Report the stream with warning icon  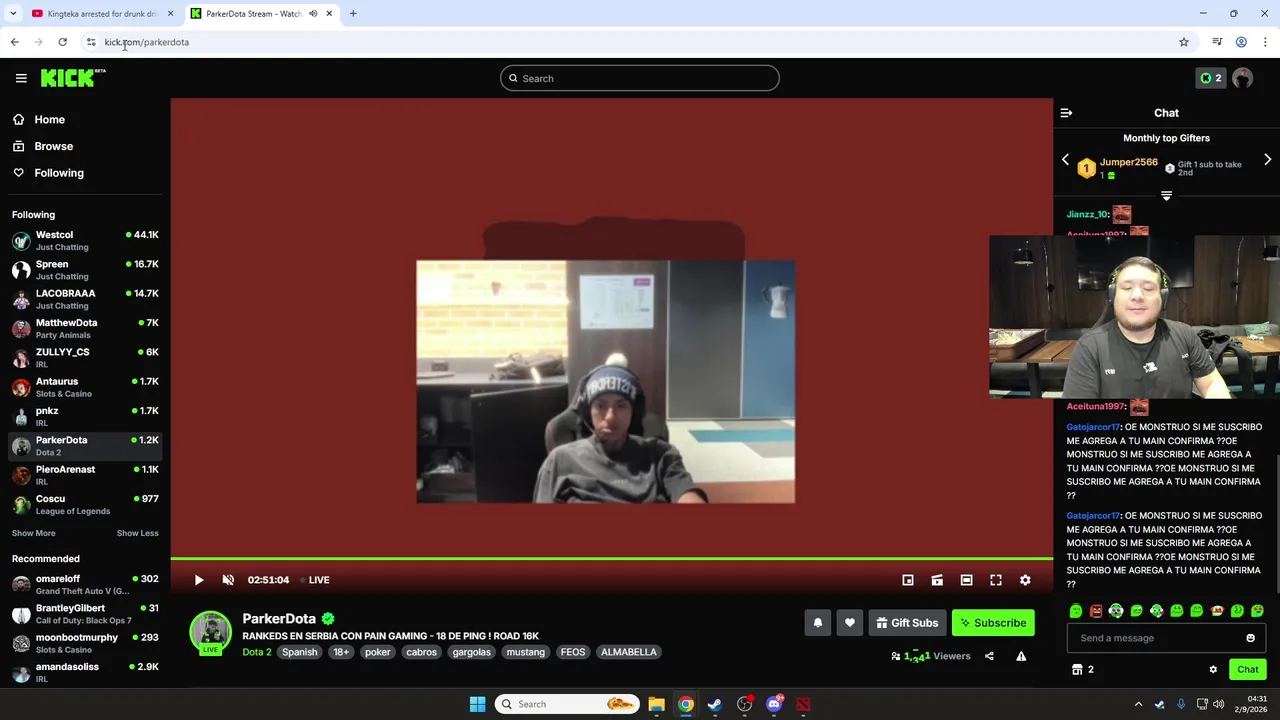pyautogui.click(x=1021, y=656)
